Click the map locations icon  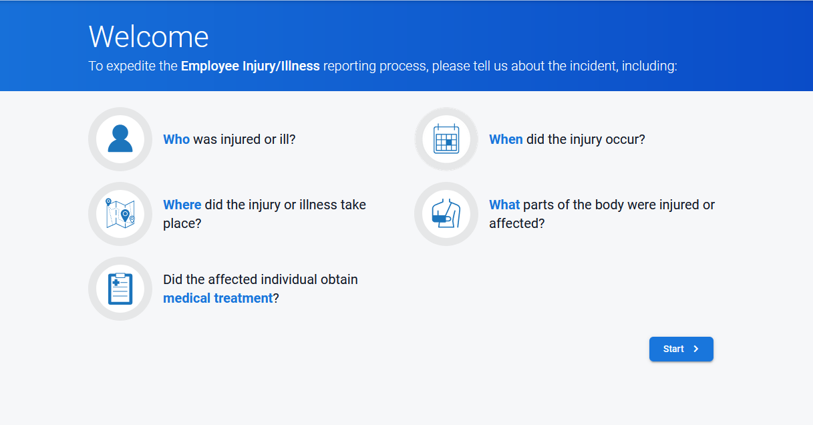(120, 214)
